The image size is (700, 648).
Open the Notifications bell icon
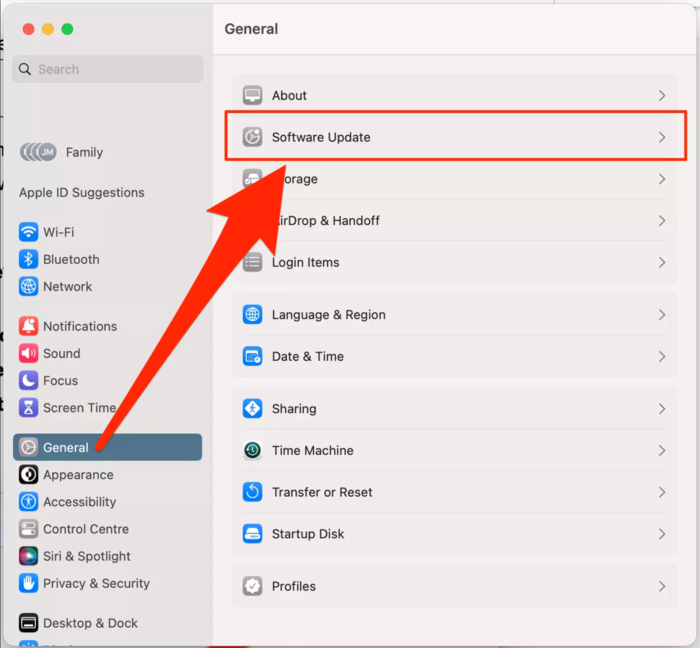coord(28,326)
